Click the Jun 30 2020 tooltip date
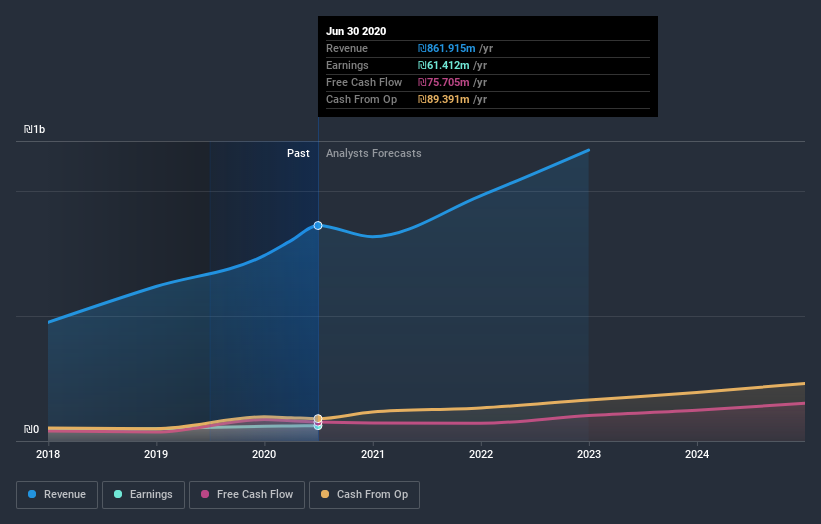The height and width of the screenshot is (524, 821). [x=356, y=31]
